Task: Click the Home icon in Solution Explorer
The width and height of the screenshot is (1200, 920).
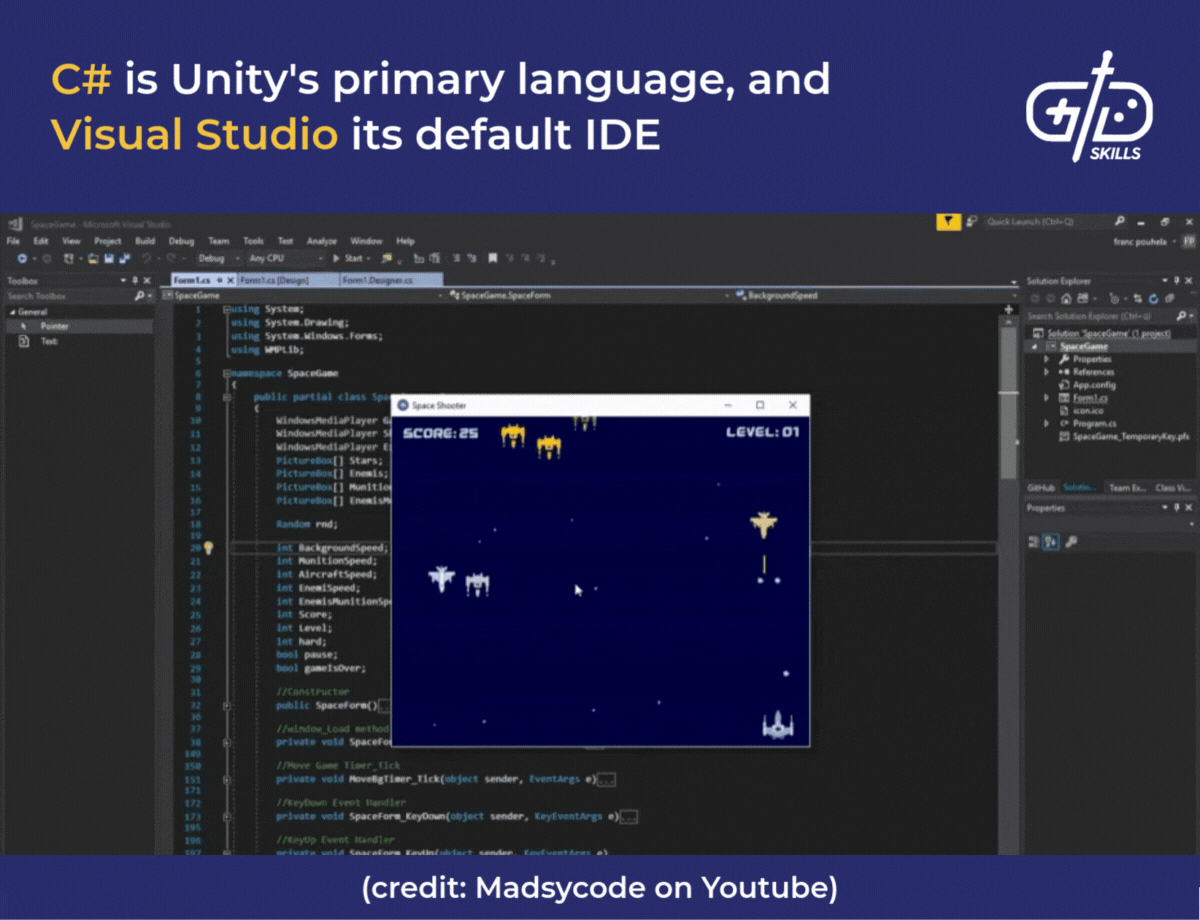Action: (1066, 298)
